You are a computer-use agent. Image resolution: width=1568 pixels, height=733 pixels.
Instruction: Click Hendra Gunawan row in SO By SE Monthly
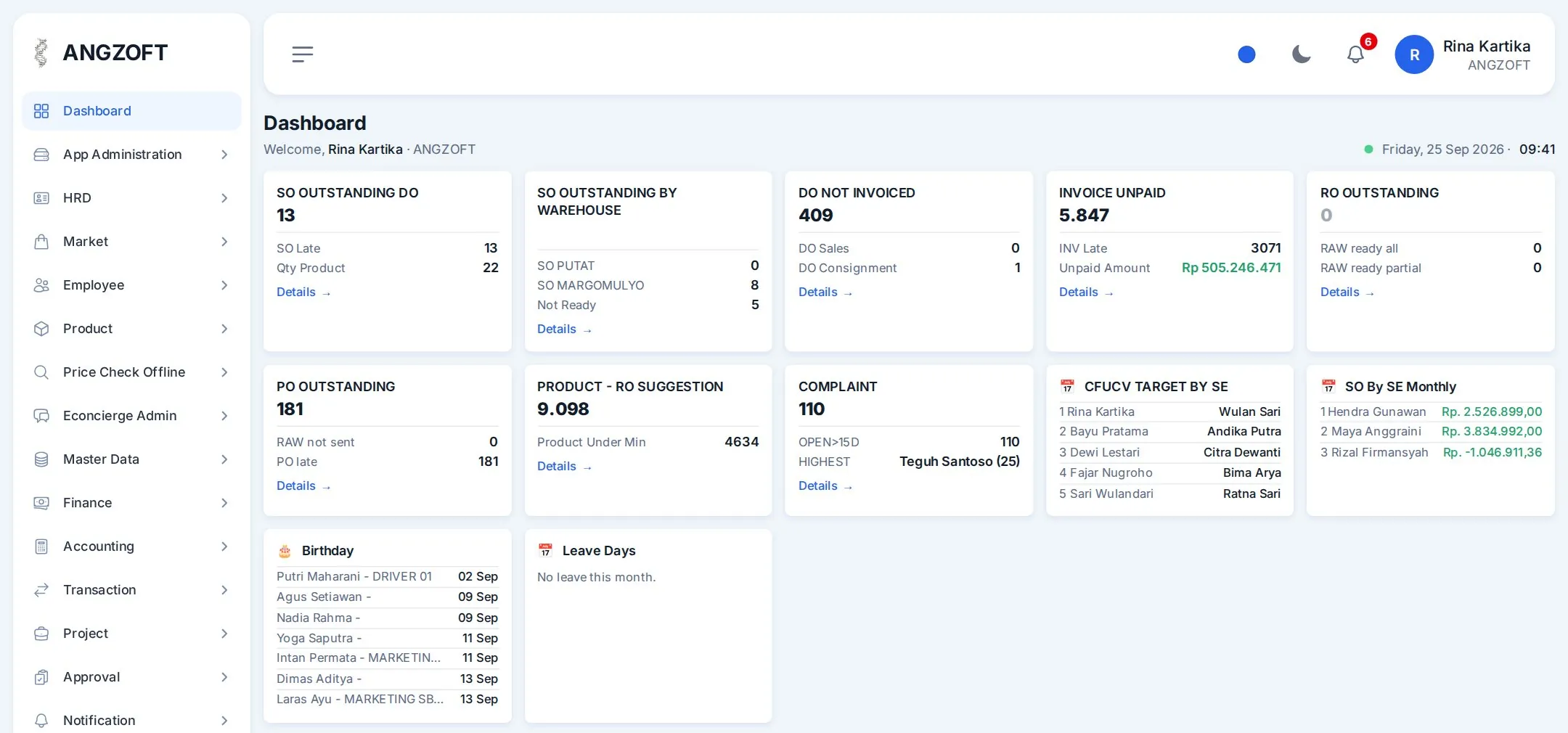tap(1431, 411)
